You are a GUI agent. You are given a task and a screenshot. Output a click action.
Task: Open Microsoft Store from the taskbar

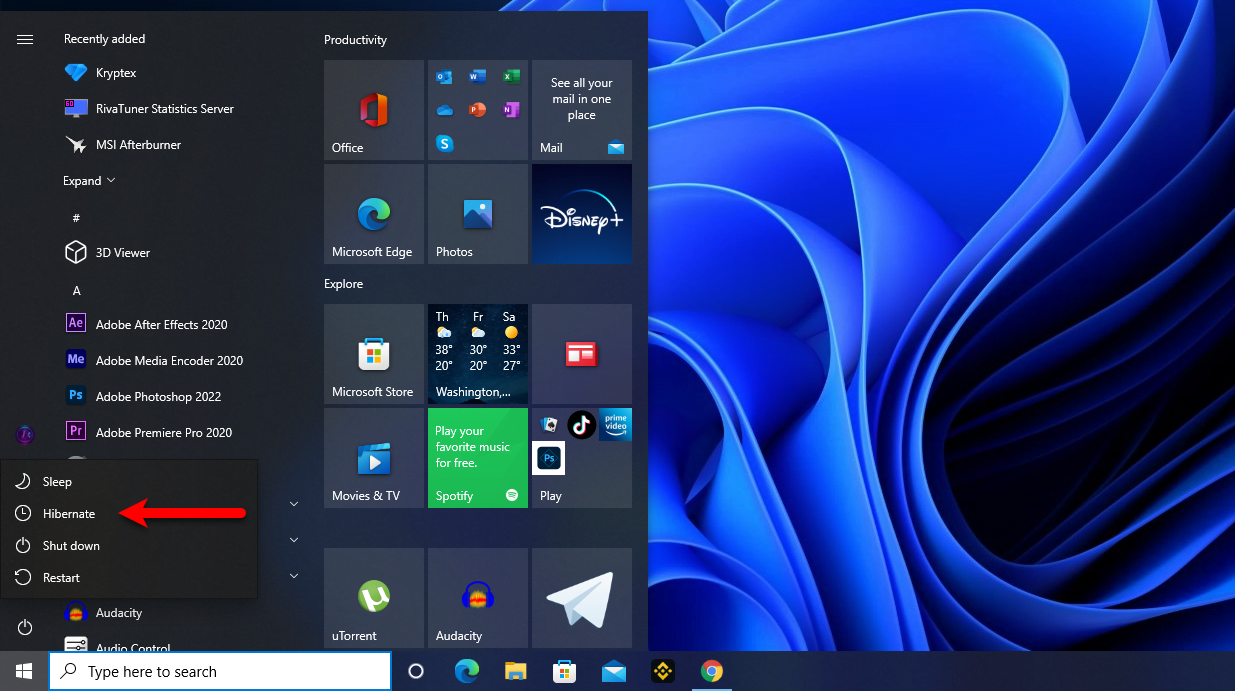click(x=564, y=672)
